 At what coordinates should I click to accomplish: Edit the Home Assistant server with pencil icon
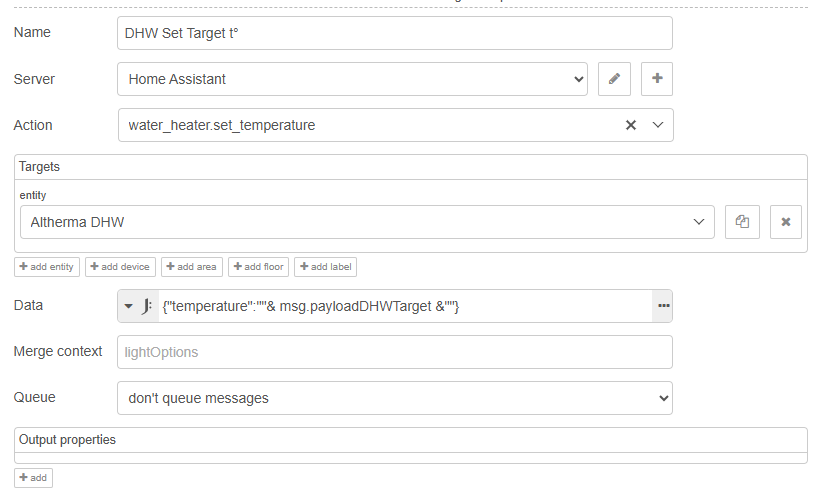pos(614,79)
